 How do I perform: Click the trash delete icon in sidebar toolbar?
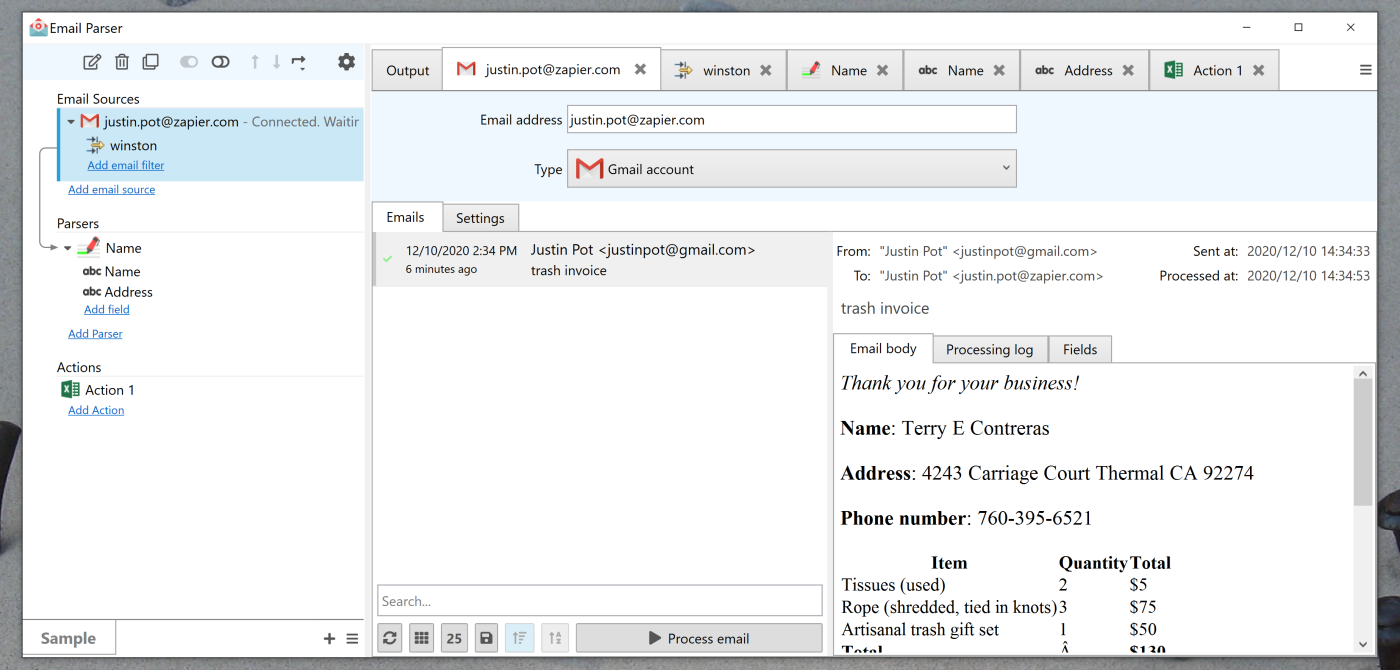pyautogui.click(x=122, y=62)
